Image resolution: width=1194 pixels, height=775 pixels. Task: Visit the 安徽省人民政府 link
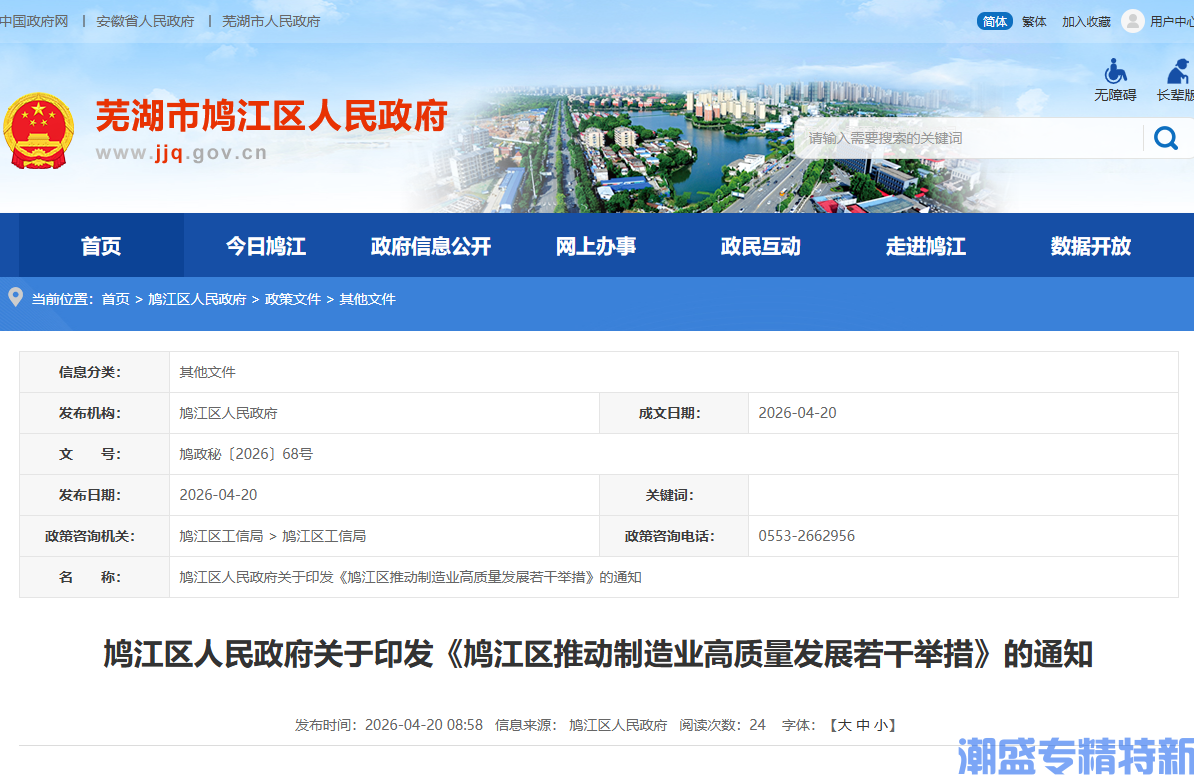[x=145, y=21]
